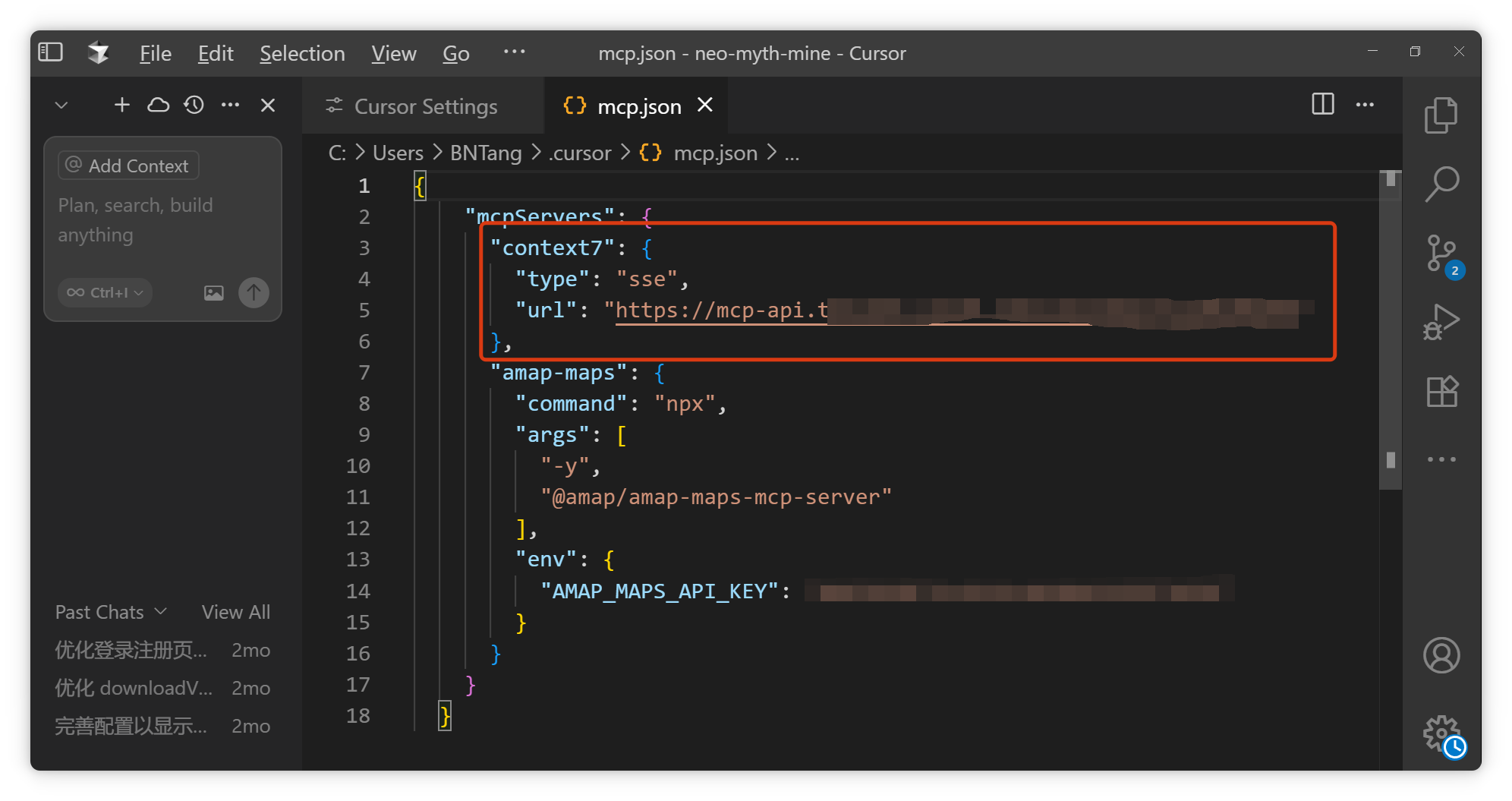Open the Explorer files icon
The height and width of the screenshot is (801, 1512).
[x=1441, y=115]
